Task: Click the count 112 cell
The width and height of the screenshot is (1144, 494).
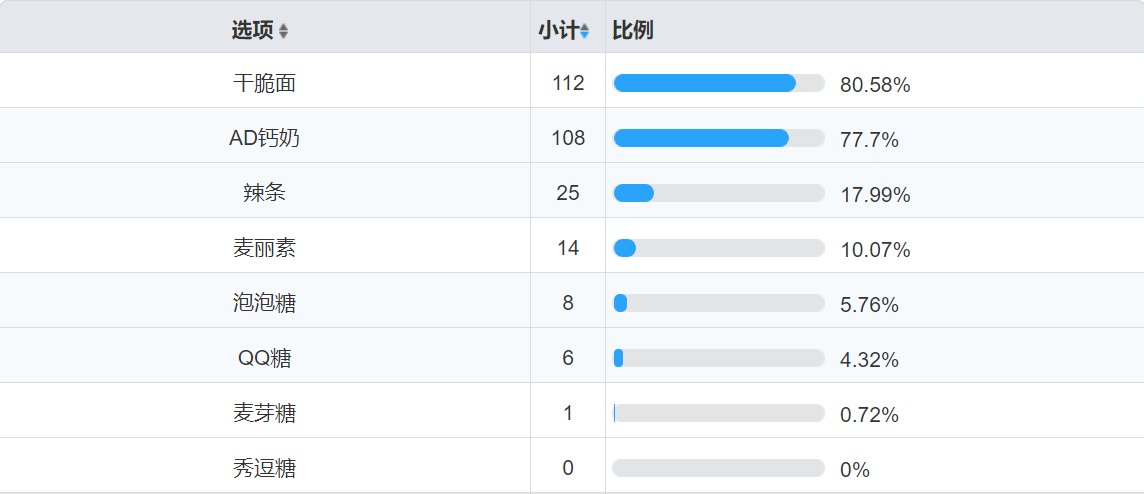Action: [568, 83]
